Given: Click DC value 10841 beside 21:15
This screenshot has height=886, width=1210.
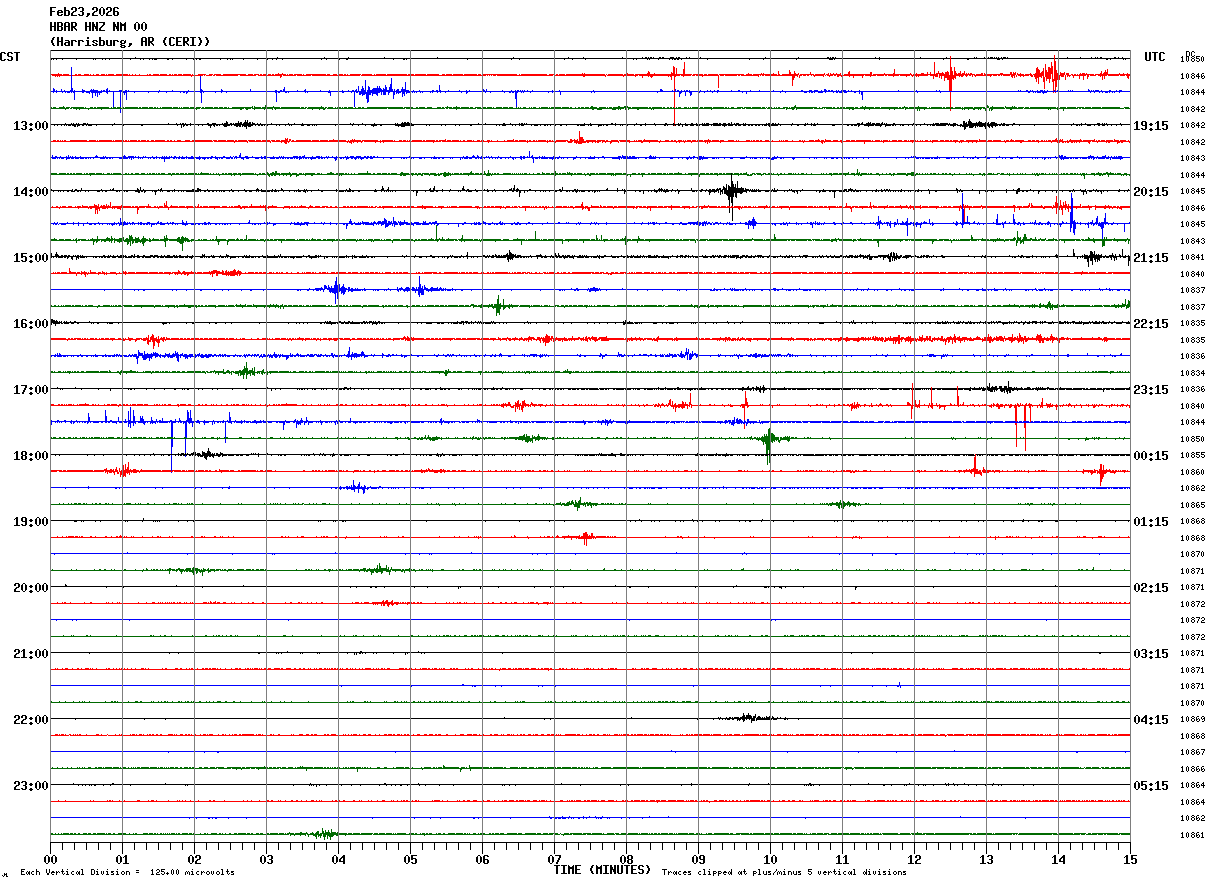Looking at the screenshot, I should click(x=1192, y=257).
